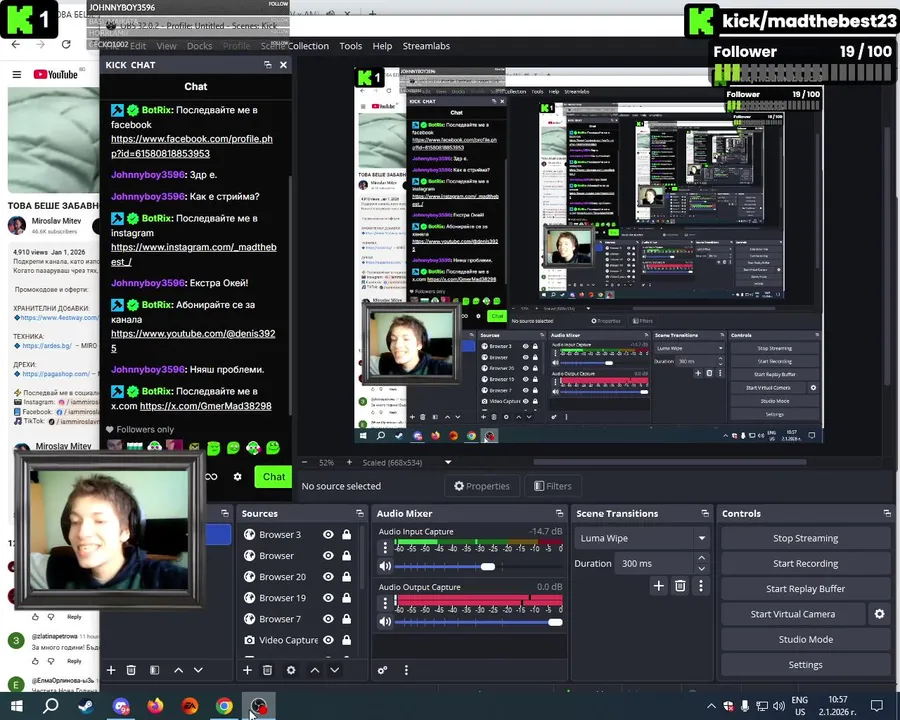The width and height of the screenshot is (900, 720).
Task: Move scene up with arrow icon
Action: click(179, 670)
